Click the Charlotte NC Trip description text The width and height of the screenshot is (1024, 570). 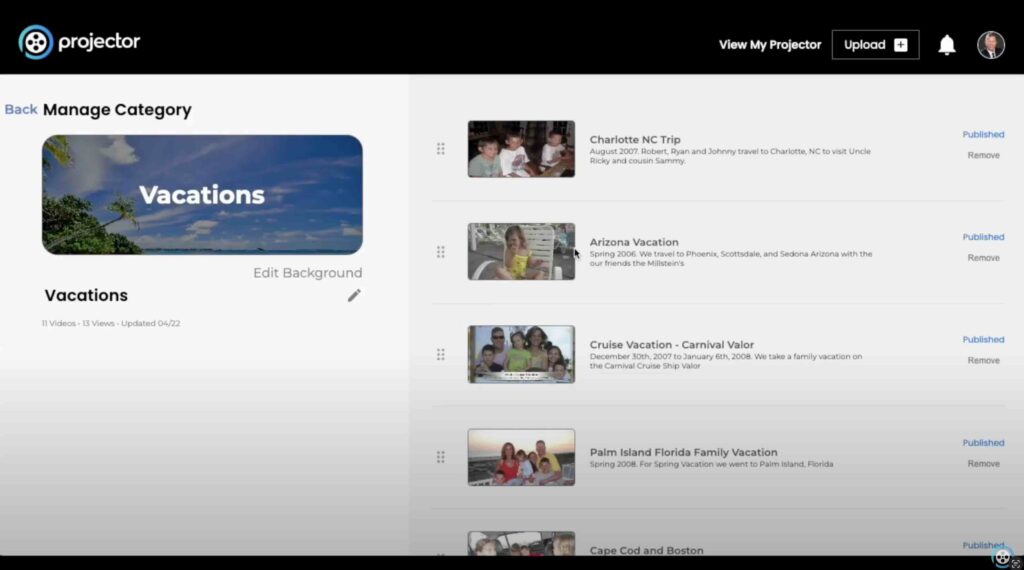(x=730, y=156)
